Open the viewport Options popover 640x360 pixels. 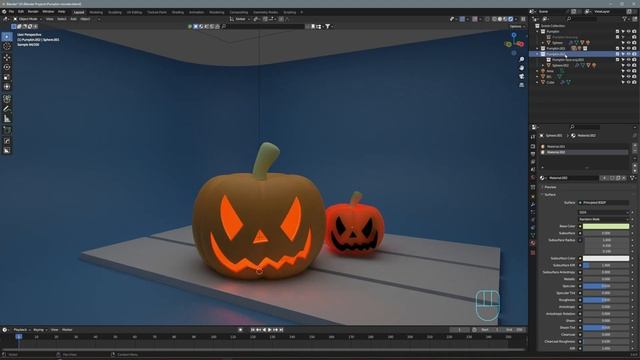[x=517, y=27]
